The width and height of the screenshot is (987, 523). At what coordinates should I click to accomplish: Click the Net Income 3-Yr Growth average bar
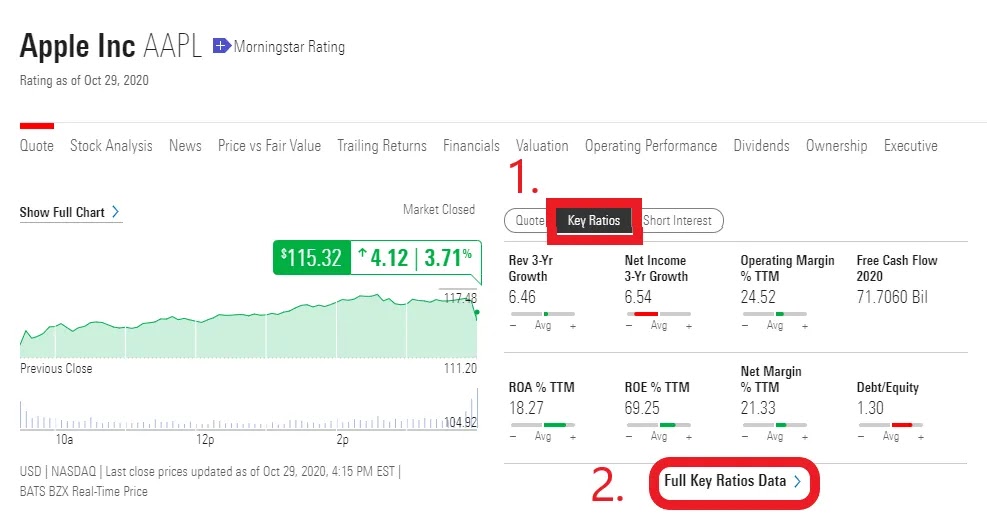point(658,313)
